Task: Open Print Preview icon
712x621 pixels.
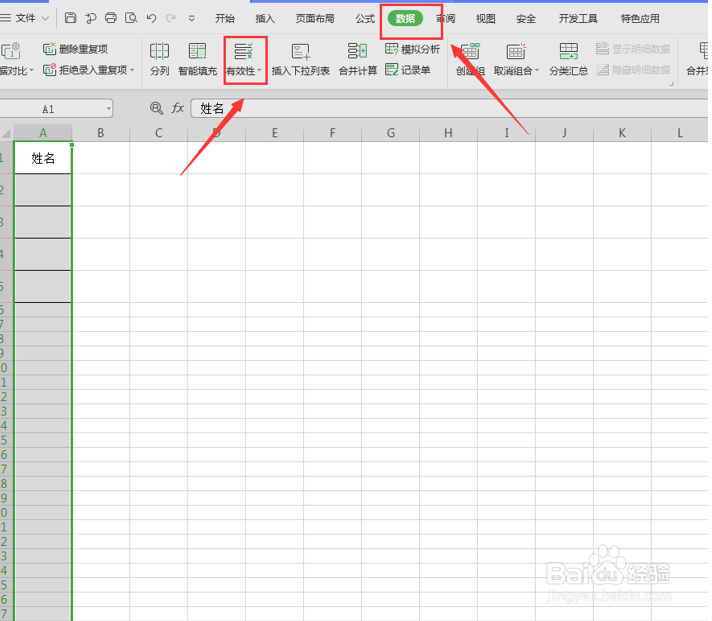Action: point(131,18)
